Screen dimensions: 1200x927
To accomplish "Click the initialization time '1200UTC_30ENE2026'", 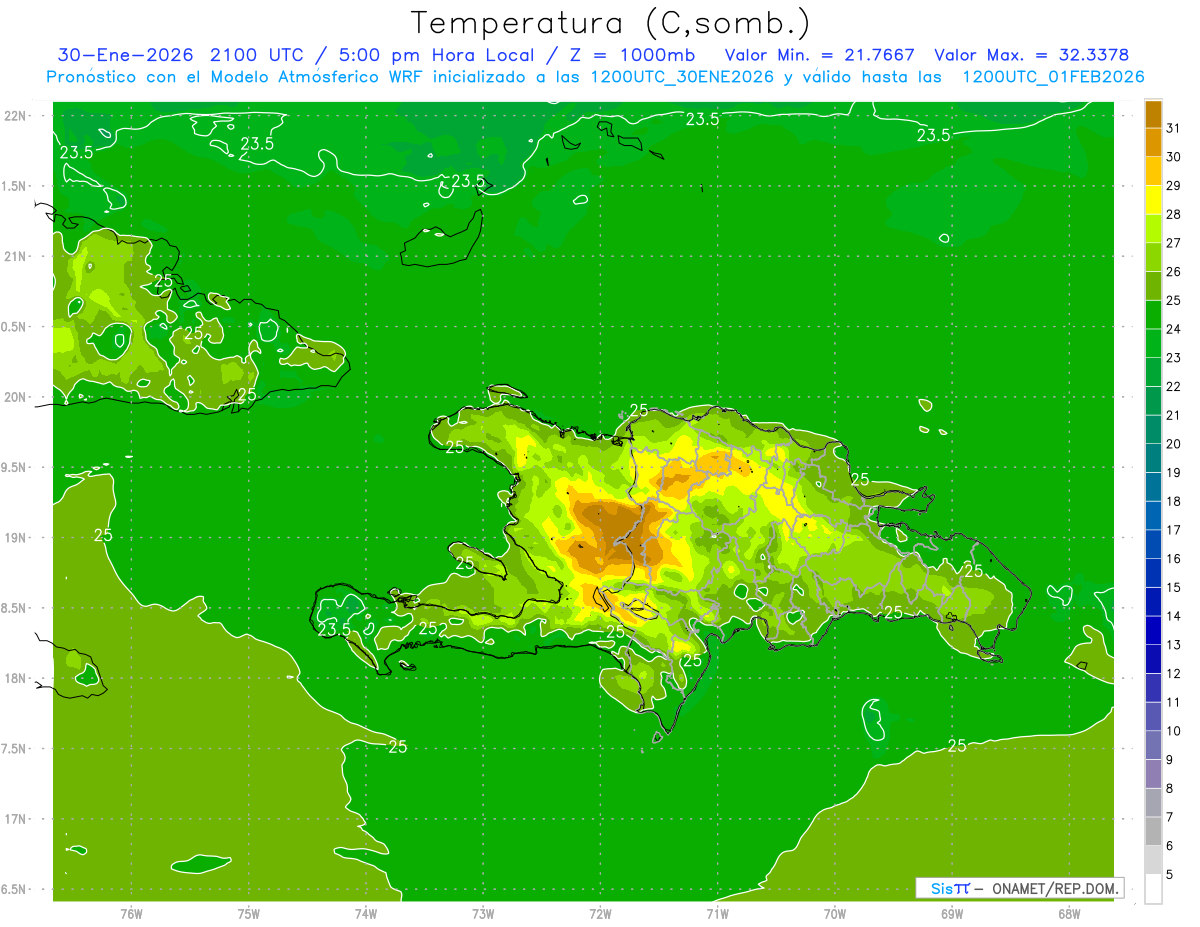I will tap(683, 76).
